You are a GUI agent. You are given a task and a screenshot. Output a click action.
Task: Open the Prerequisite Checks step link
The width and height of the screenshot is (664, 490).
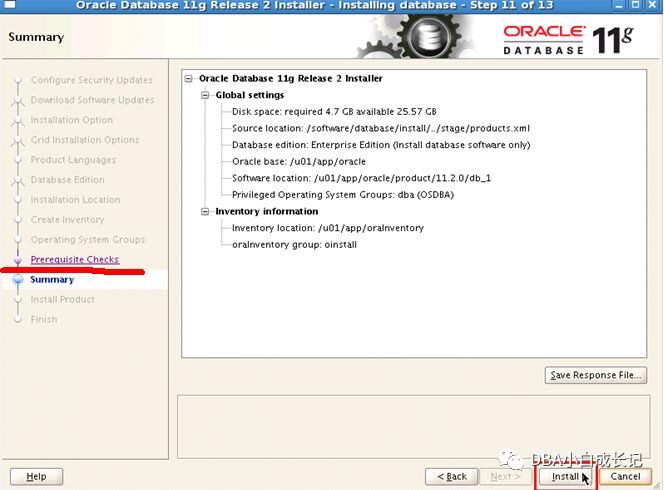click(x=75, y=260)
